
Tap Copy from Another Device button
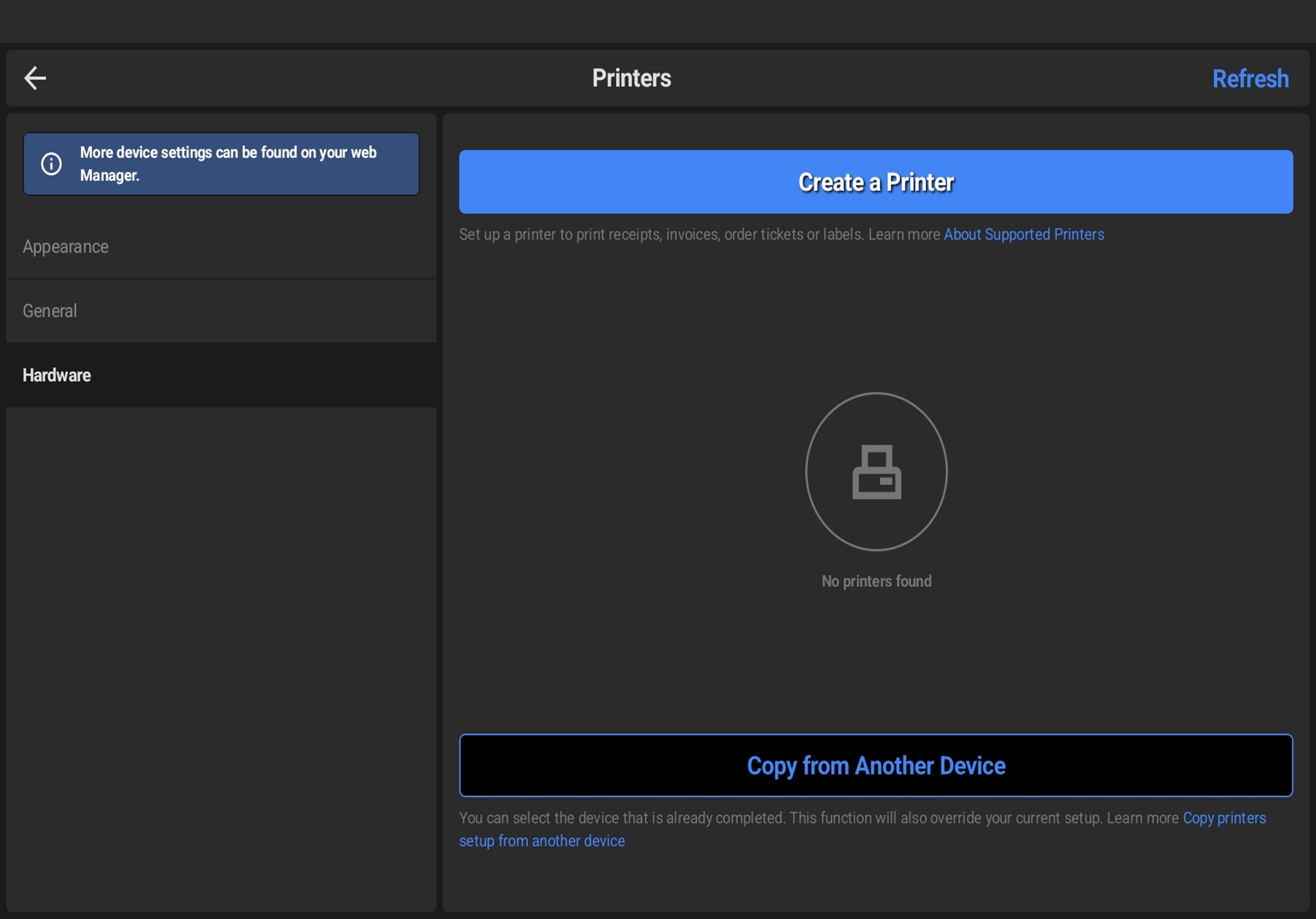(x=875, y=765)
